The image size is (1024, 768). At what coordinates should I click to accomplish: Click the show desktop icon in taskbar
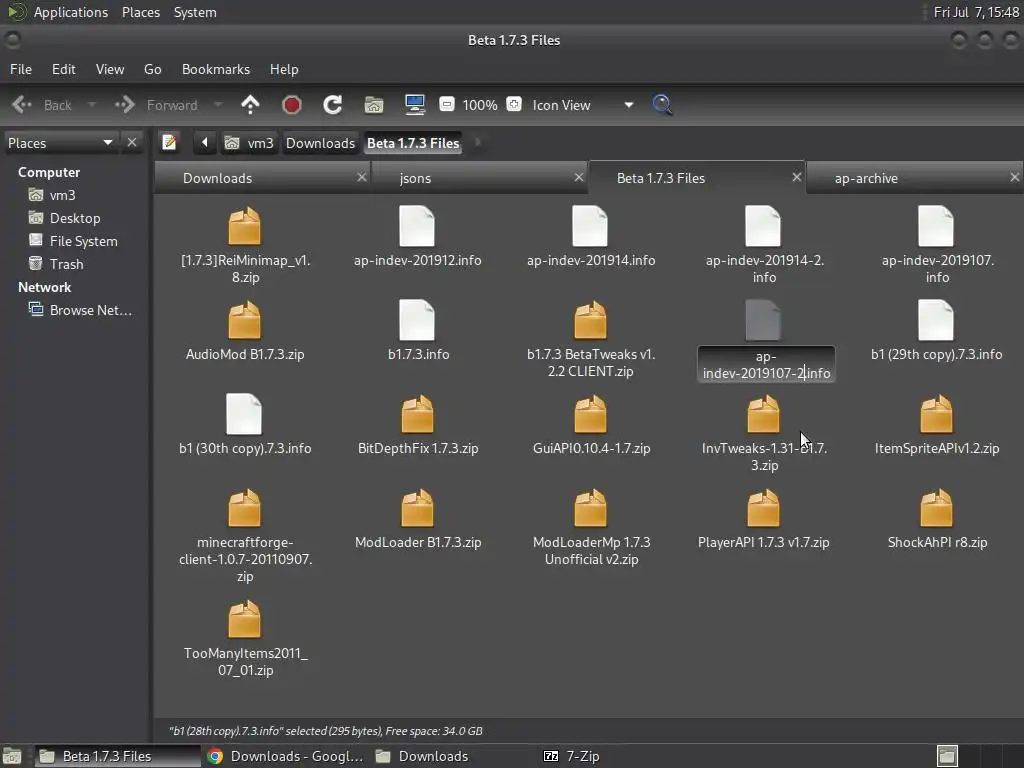(12, 756)
